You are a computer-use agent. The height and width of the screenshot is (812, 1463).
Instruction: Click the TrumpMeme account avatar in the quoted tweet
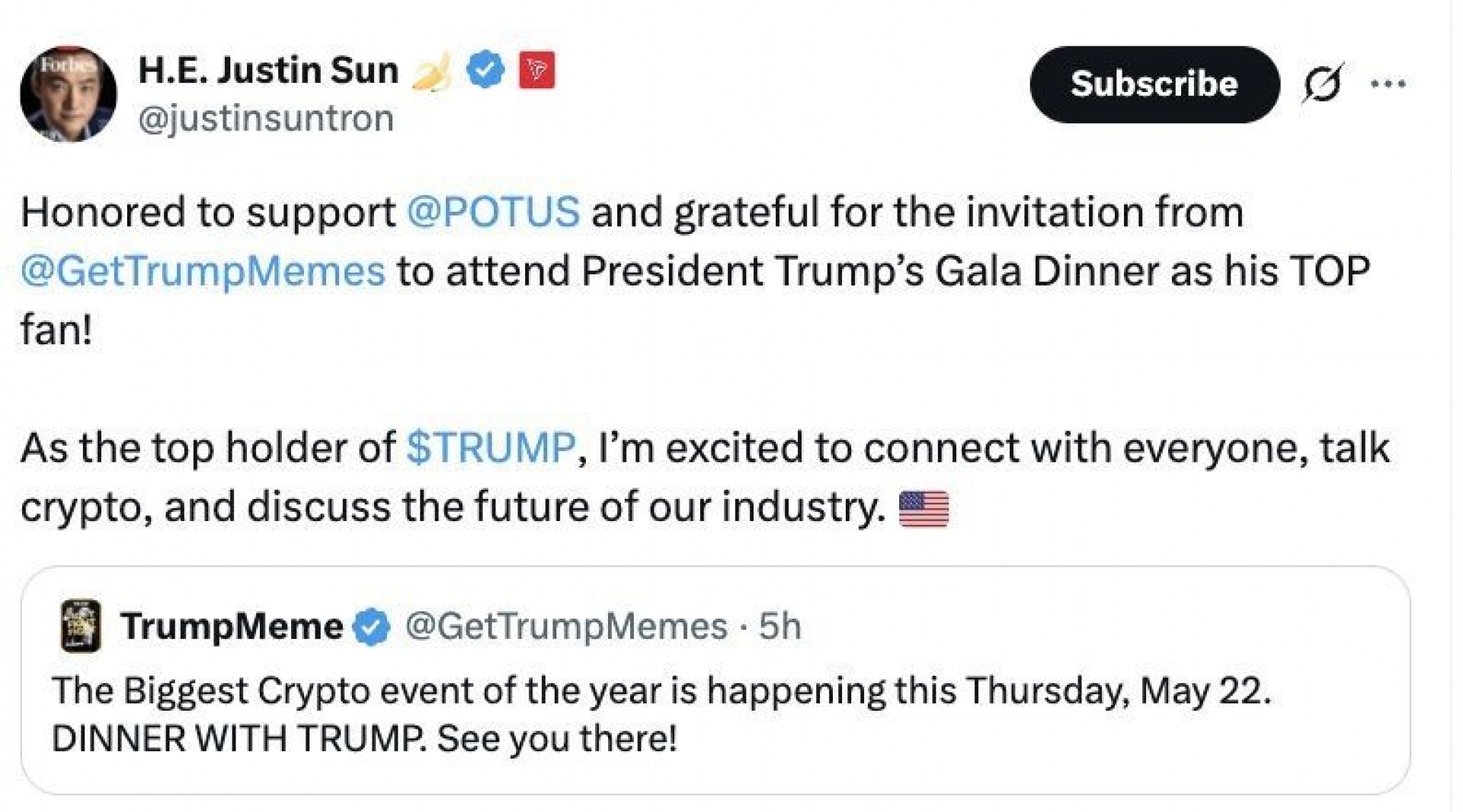(x=81, y=626)
